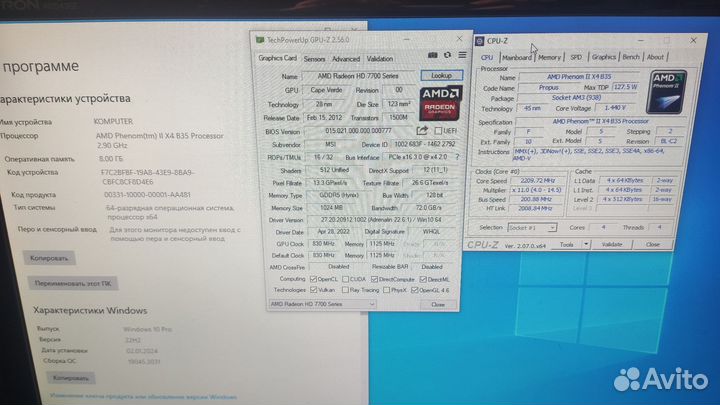The width and height of the screenshot is (720, 405).
Task: Open the CPU-Z Tools dropdown arrow
Action: pyautogui.click(x=586, y=245)
